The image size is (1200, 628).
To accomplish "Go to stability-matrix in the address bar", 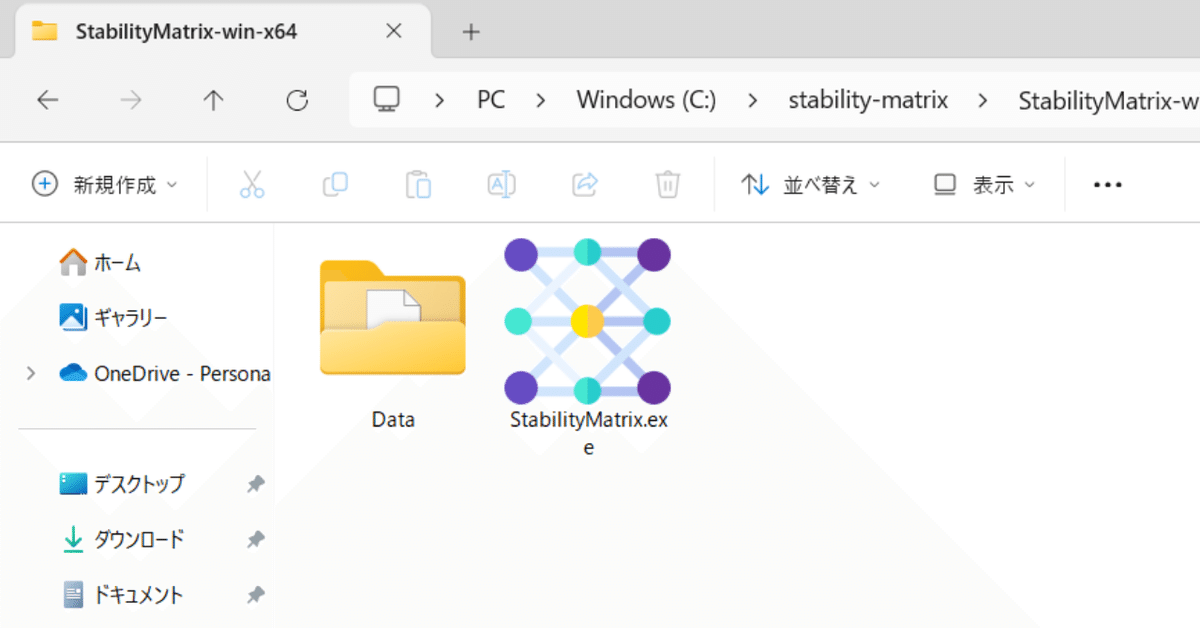I will [867, 100].
